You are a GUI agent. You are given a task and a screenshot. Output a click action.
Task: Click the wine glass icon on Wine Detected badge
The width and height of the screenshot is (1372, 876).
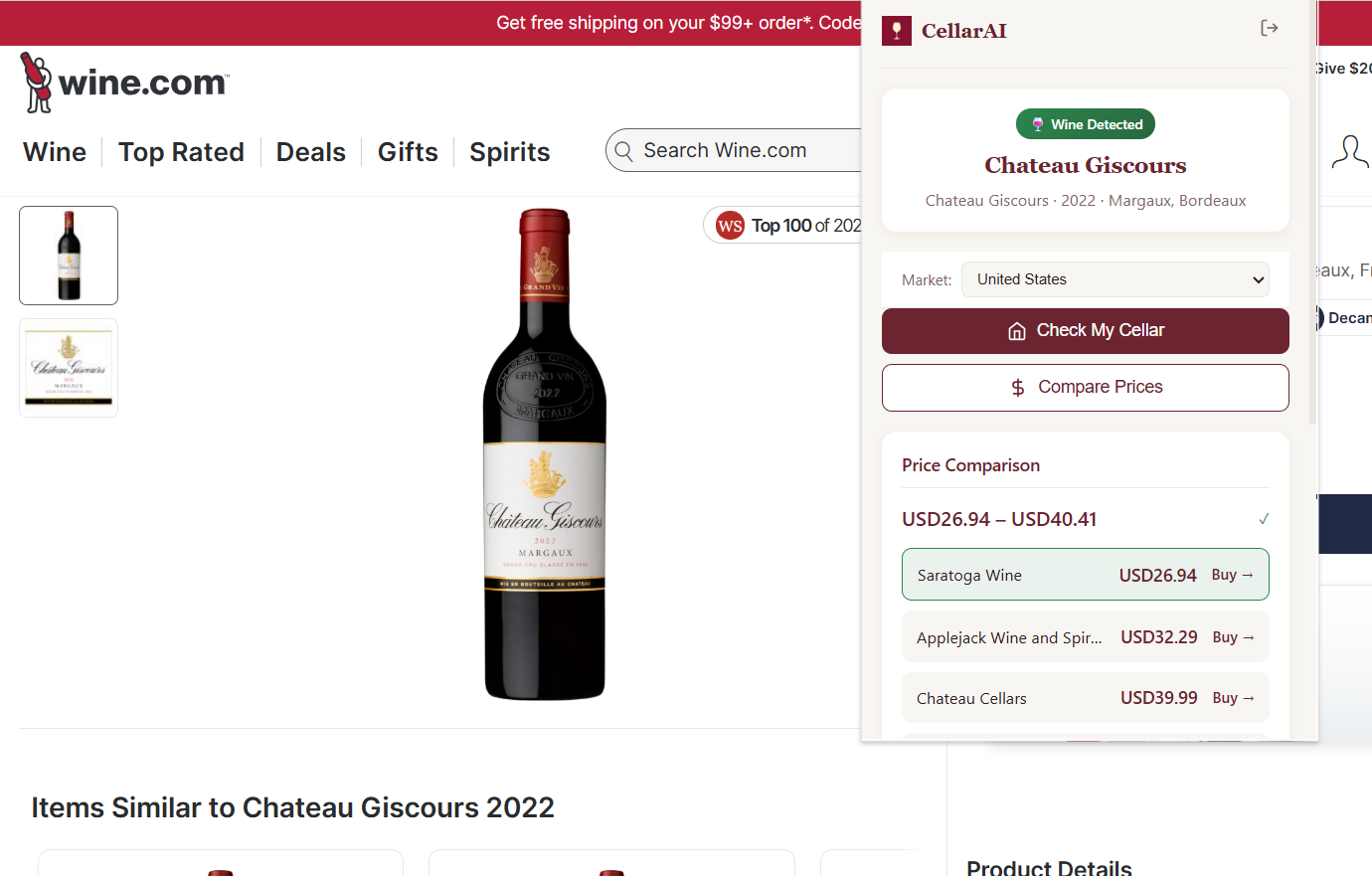1038,123
